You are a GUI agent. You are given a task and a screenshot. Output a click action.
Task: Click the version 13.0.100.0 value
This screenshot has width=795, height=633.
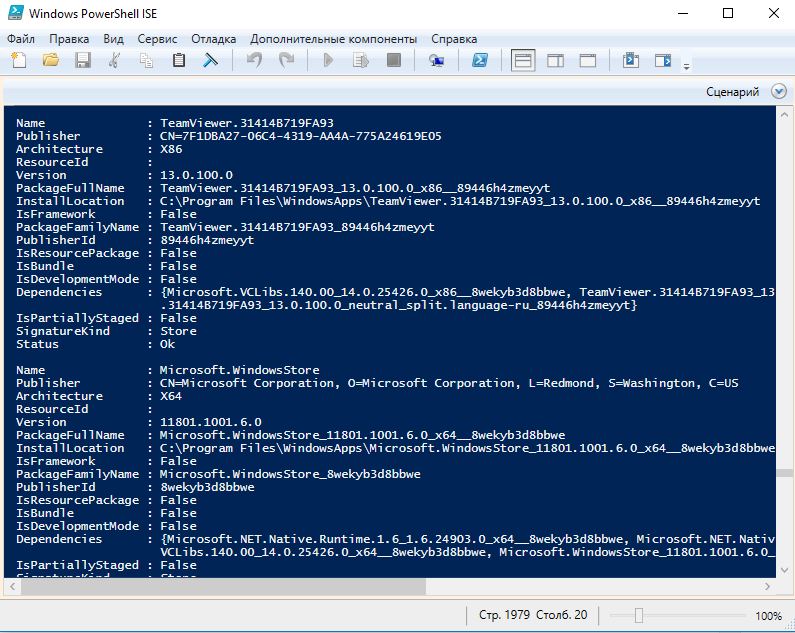(x=196, y=175)
